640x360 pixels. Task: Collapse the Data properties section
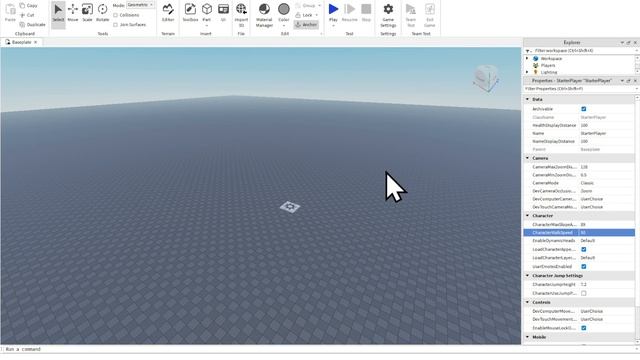pos(527,99)
